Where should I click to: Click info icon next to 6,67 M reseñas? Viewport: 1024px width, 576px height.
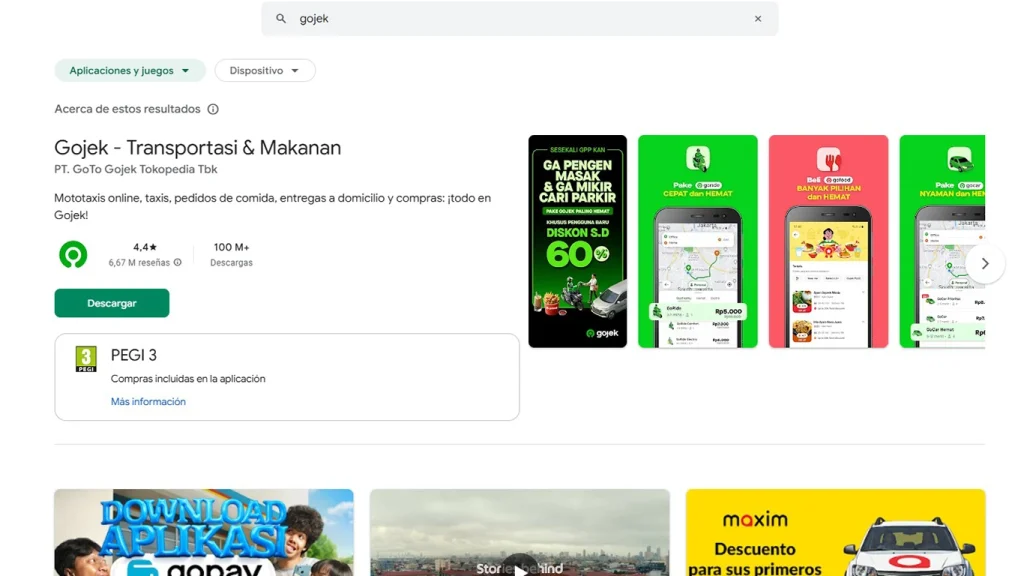178,263
